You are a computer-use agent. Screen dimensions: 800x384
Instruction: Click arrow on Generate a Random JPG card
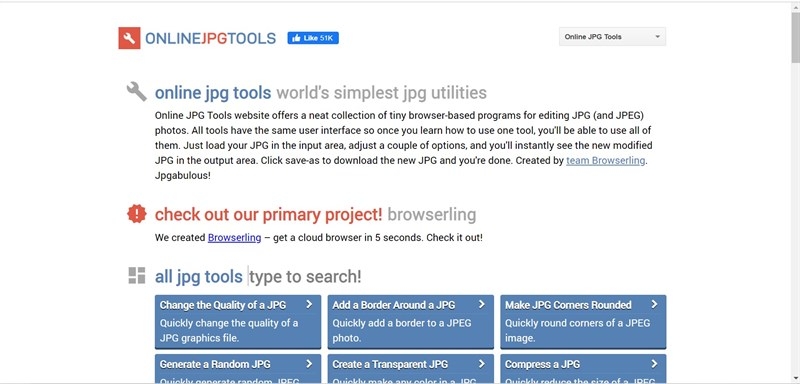coord(309,364)
